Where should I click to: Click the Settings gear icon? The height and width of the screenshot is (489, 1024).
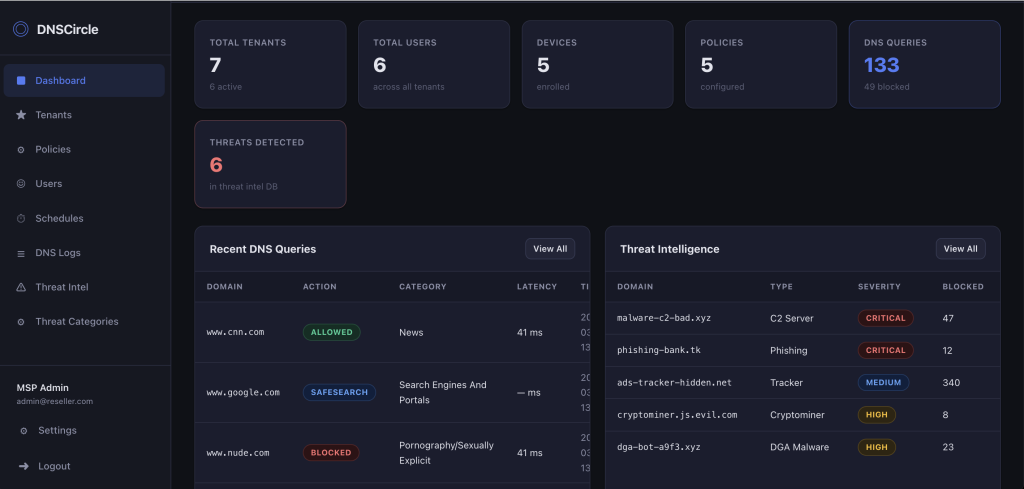23,431
